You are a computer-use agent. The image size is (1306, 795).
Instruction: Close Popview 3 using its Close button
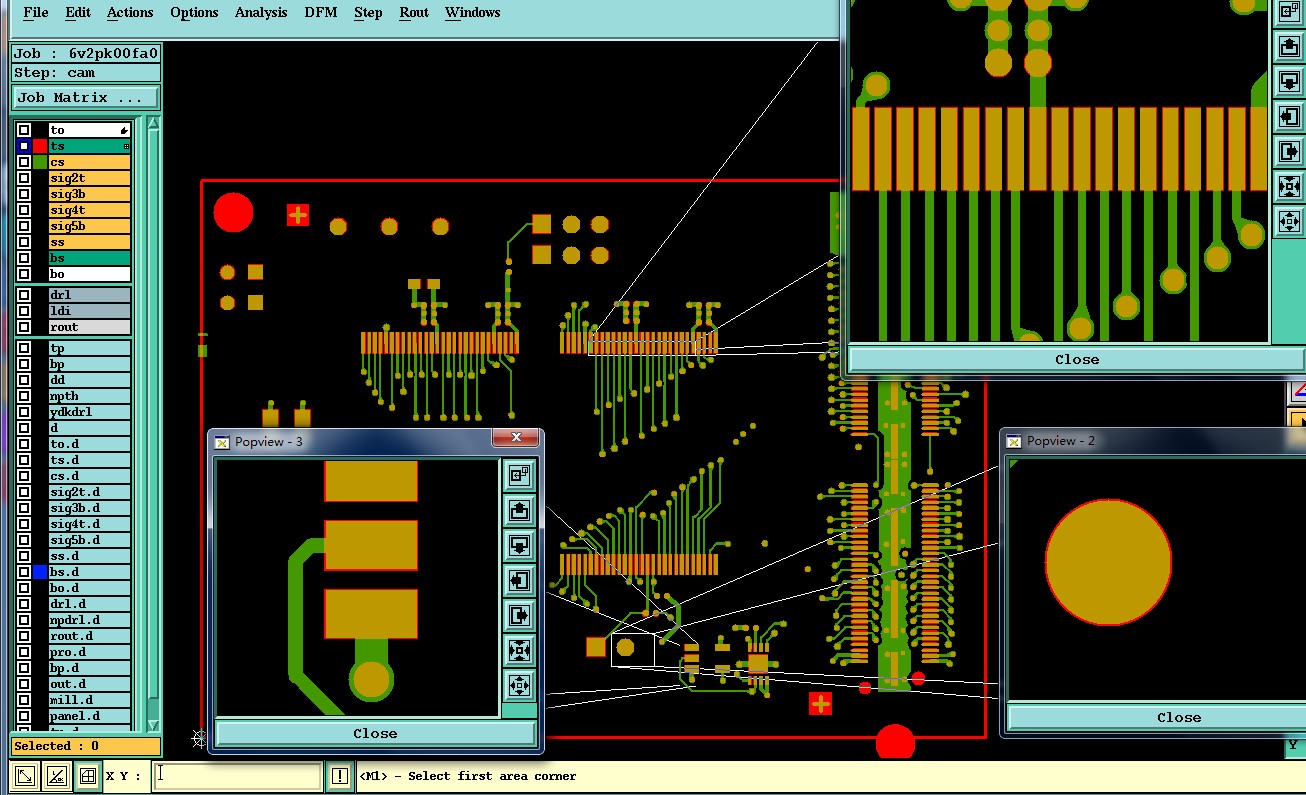click(x=375, y=733)
